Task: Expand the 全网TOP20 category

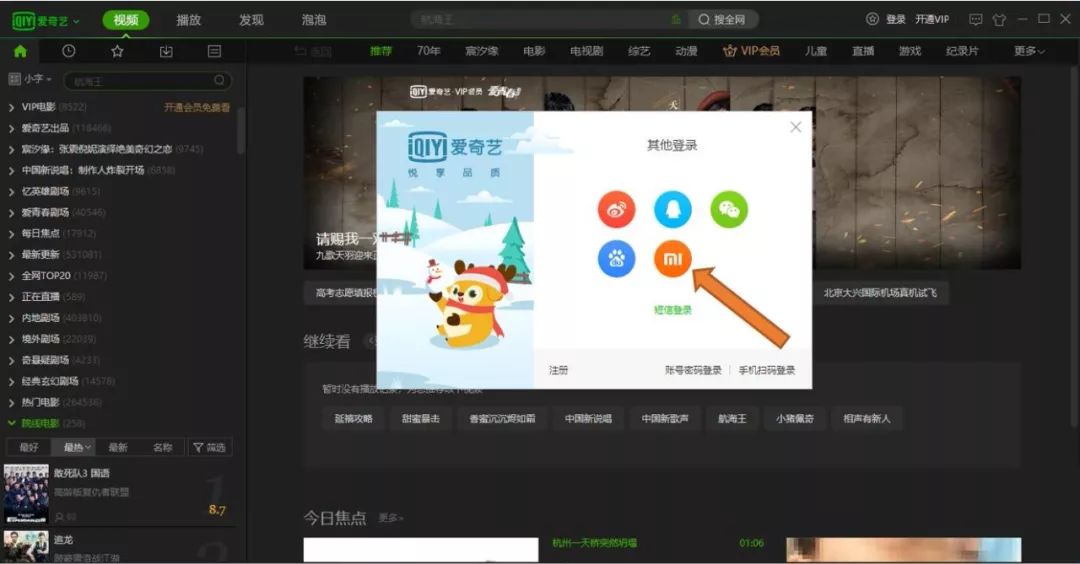Action: point(12,276)
